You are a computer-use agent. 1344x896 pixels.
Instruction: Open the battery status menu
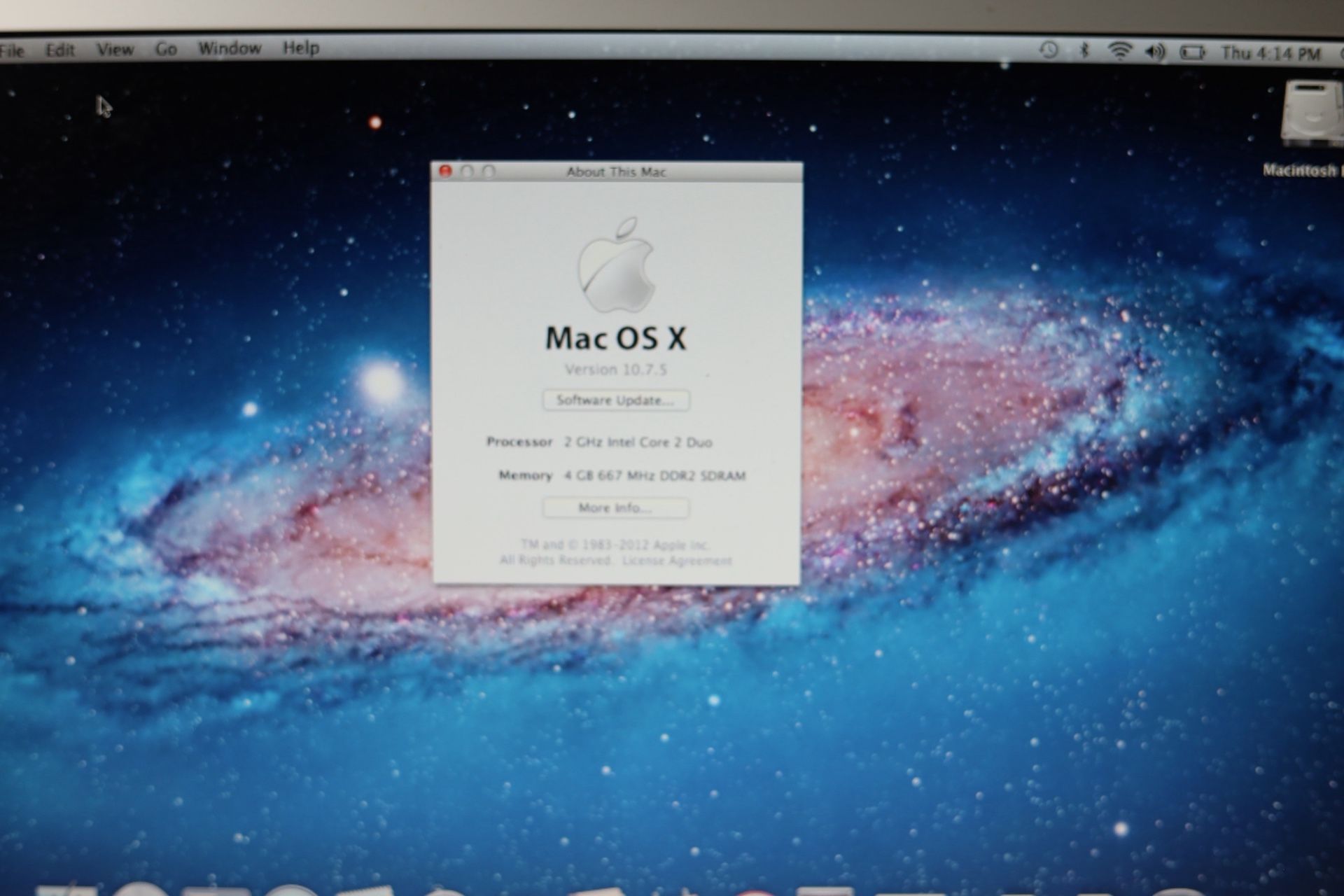(1193, 52)
